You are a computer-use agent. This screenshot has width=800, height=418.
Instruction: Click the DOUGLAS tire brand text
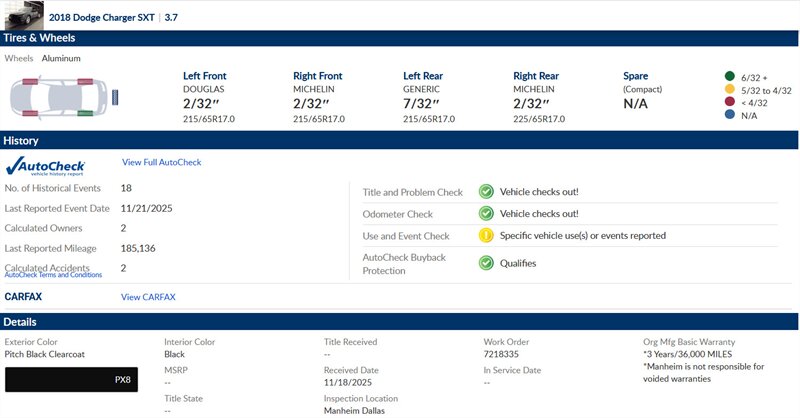pyautogui.click(x=204, y=89)
